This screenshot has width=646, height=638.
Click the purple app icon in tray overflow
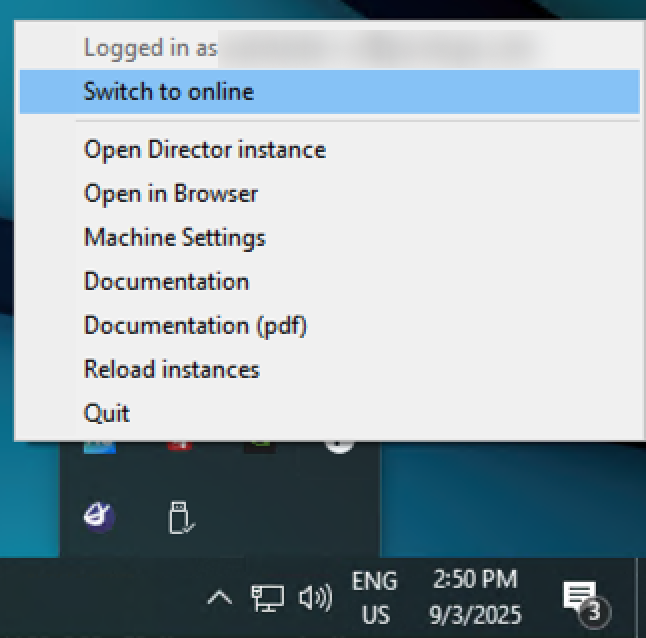(99, 517)
